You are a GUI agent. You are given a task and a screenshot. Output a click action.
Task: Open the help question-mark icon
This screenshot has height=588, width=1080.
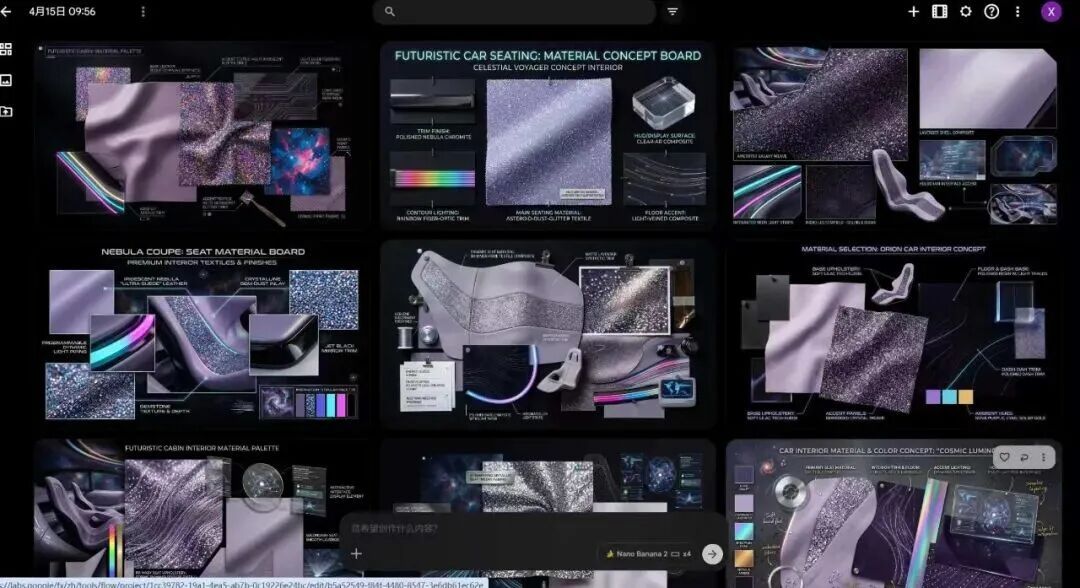tap(991, 11)
